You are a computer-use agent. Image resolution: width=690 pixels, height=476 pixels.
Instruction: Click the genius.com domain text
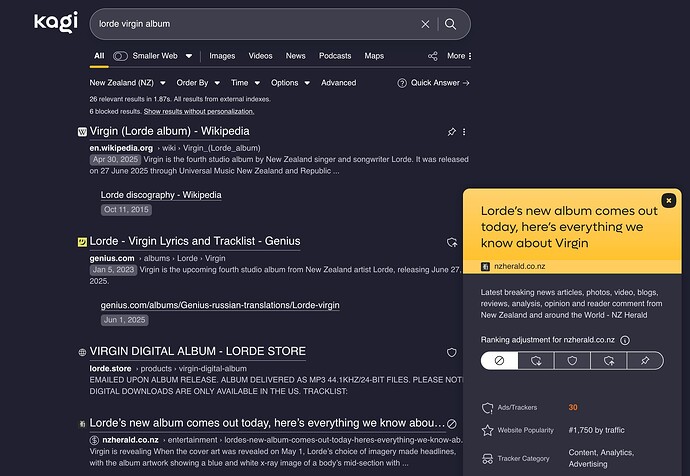tap(112, 258)
